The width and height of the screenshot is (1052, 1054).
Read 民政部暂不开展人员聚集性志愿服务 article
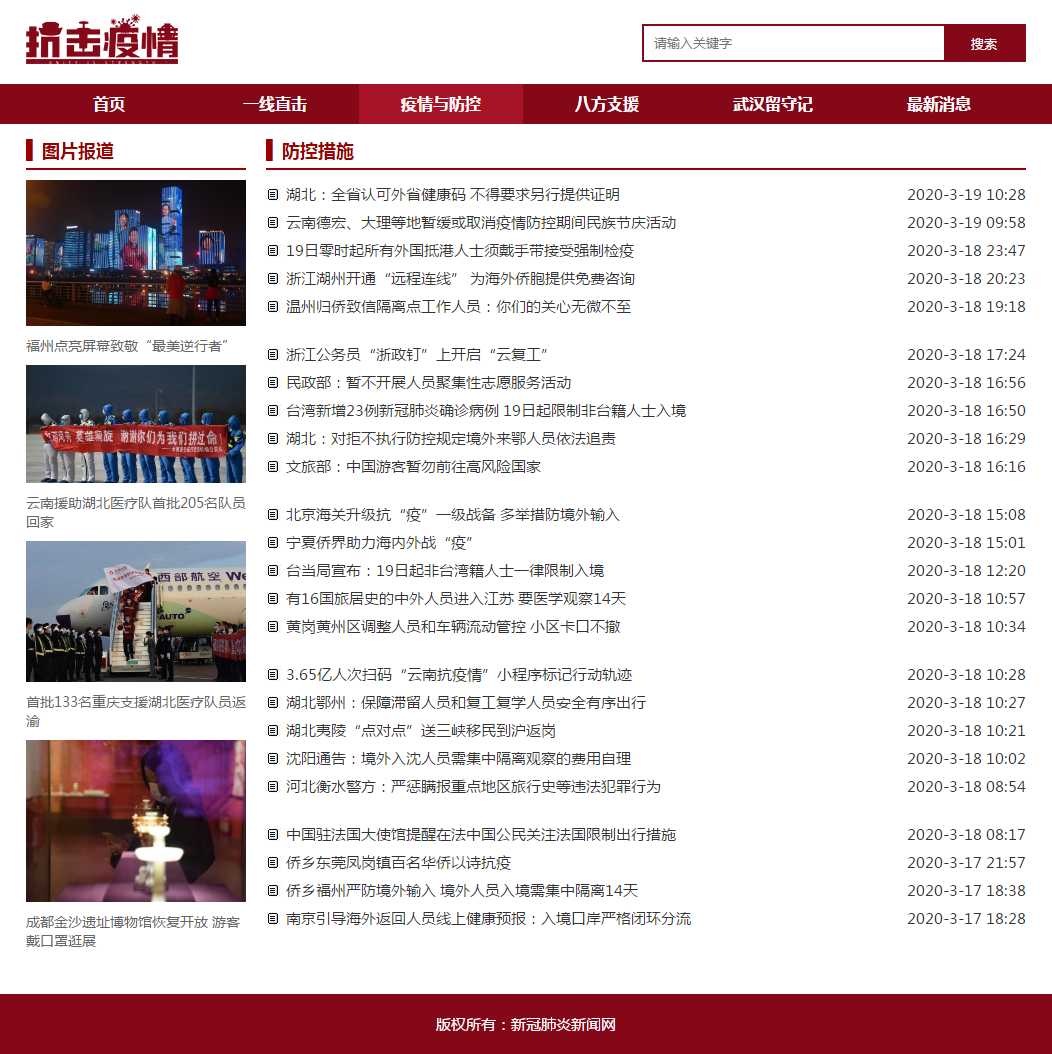(x=428, y=383)
